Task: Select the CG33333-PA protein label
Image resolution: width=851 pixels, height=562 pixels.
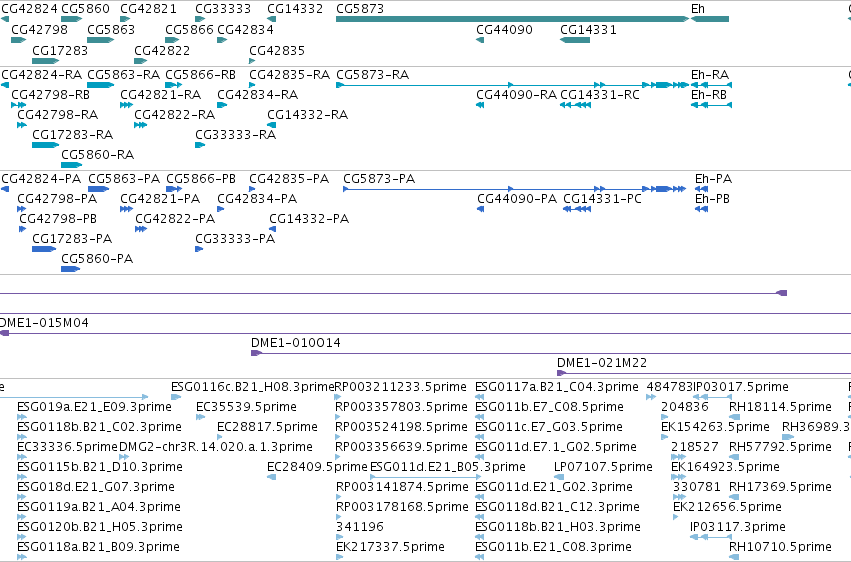Action: (235, 239)
